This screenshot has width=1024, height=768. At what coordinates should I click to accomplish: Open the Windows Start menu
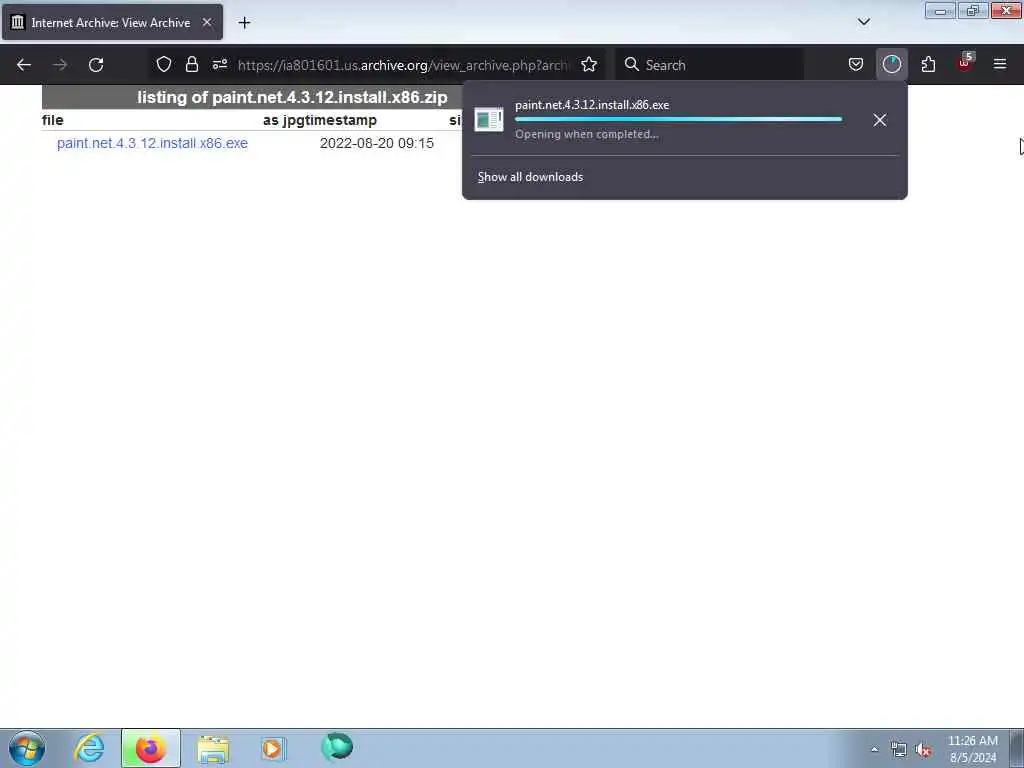(27, 748)
